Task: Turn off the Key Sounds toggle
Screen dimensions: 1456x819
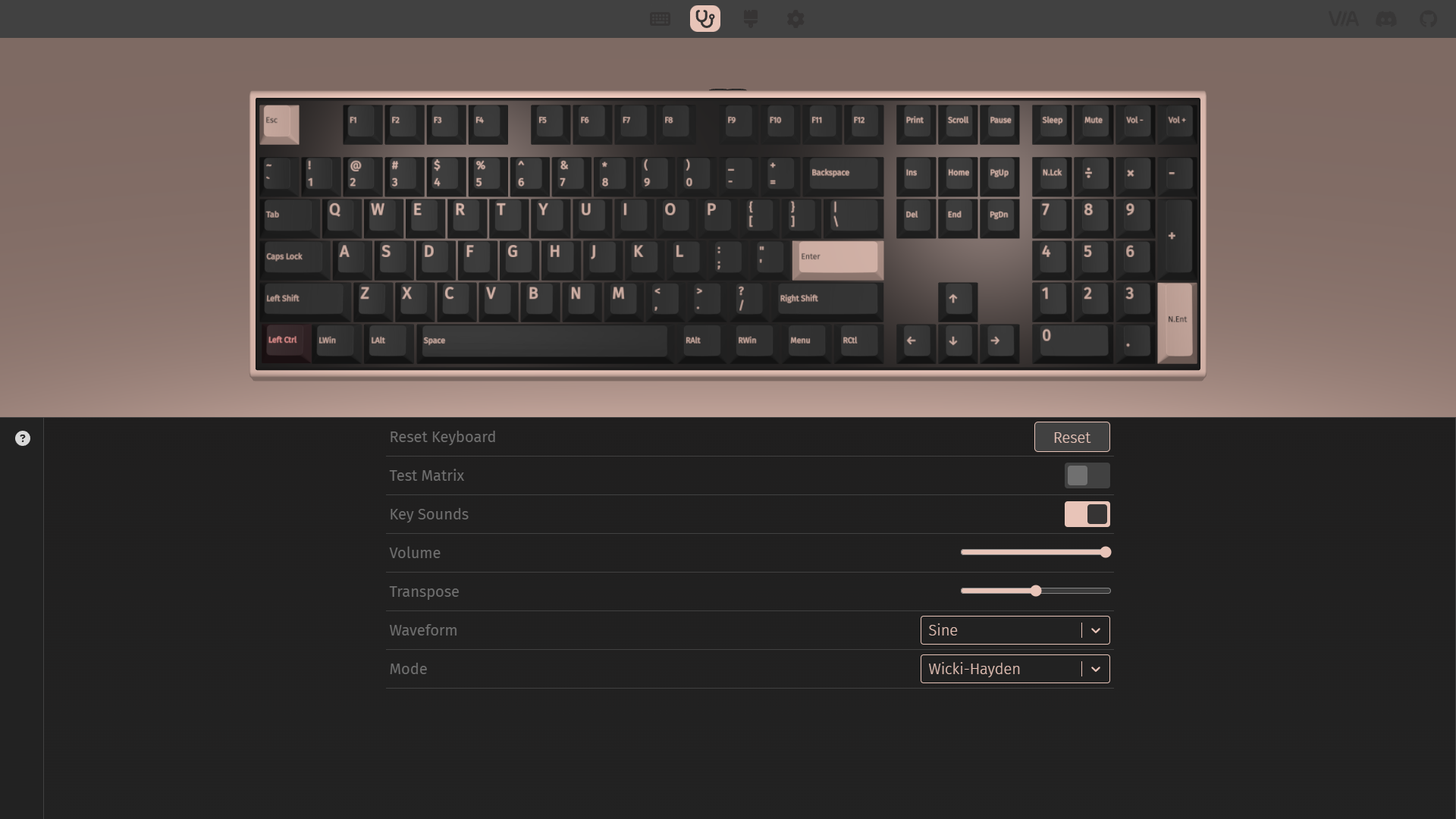Action: point(1087,514)
